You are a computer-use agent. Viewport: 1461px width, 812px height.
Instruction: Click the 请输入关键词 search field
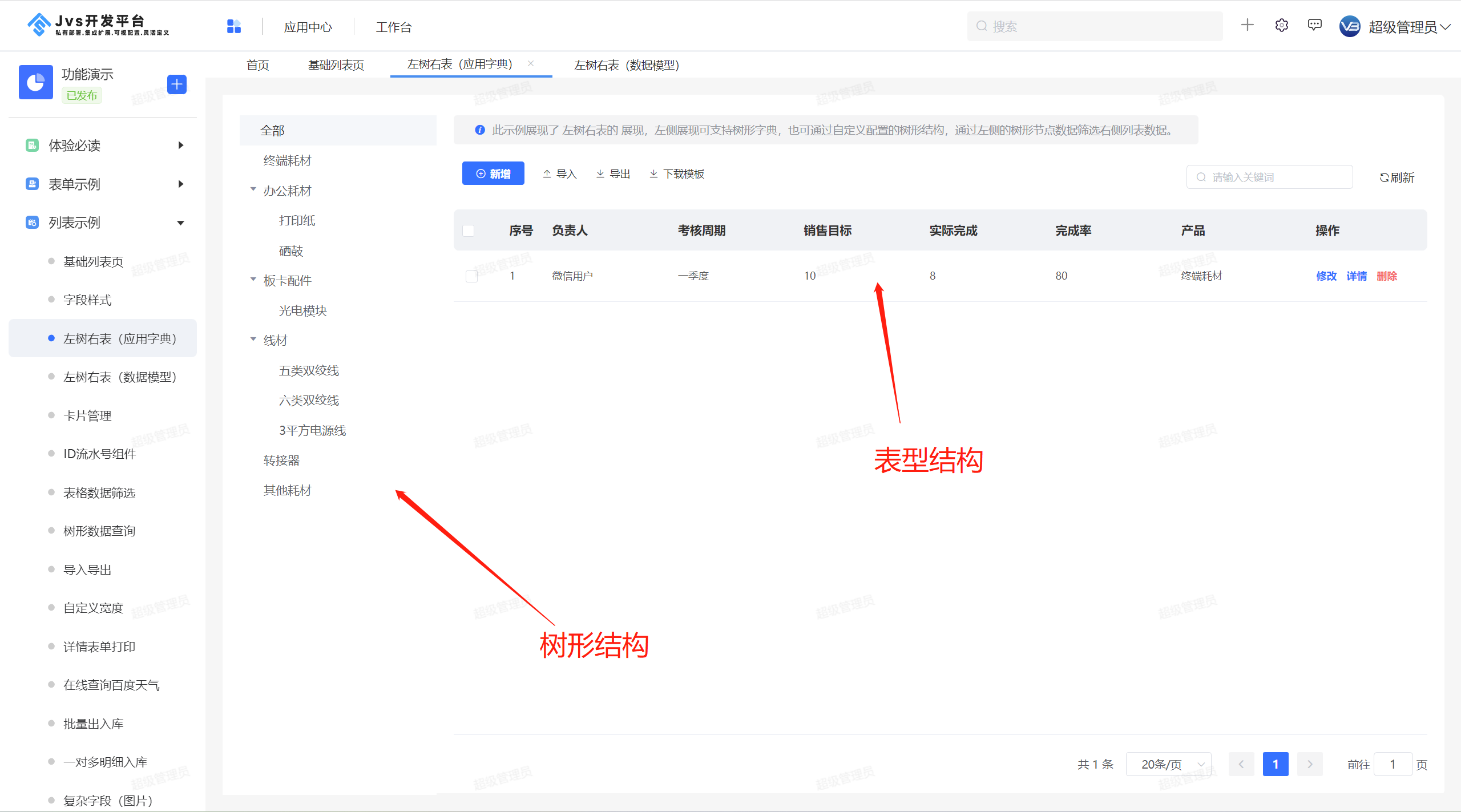[x=1269, y=177]
